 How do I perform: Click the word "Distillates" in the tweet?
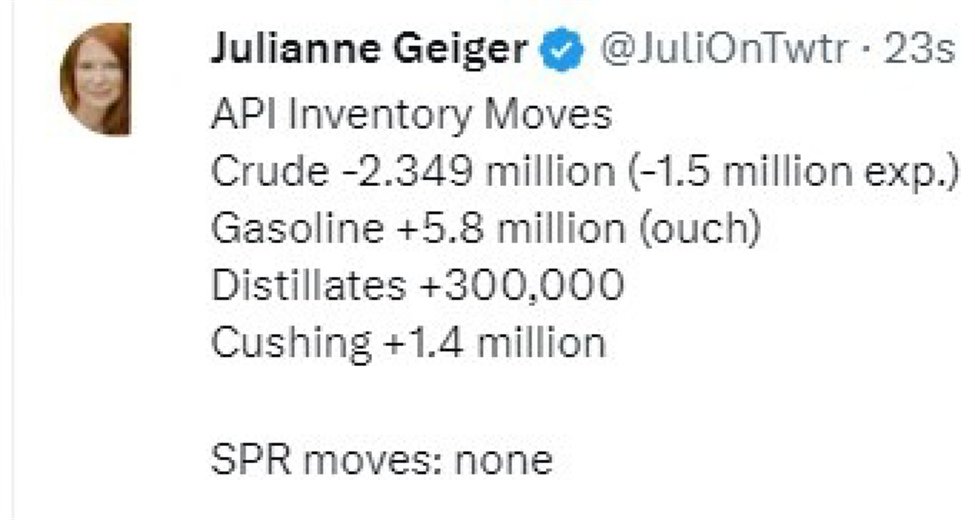306,287
